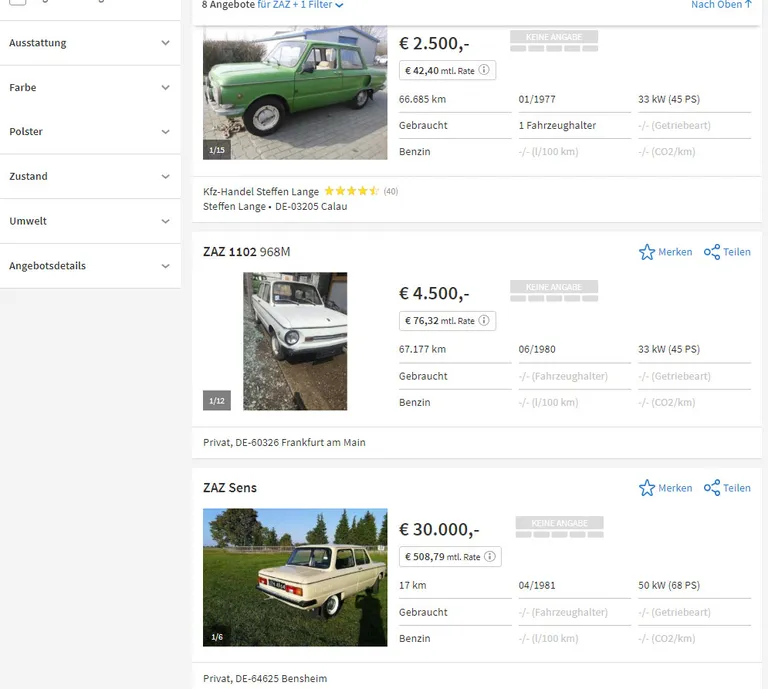Click the '8 Angebote' results count
768x689 pixels.
(228, 4)
